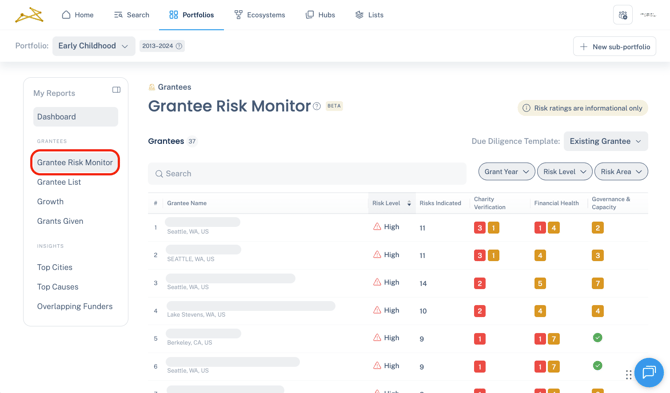Click the red 1 charity badge in row 6

479,367
